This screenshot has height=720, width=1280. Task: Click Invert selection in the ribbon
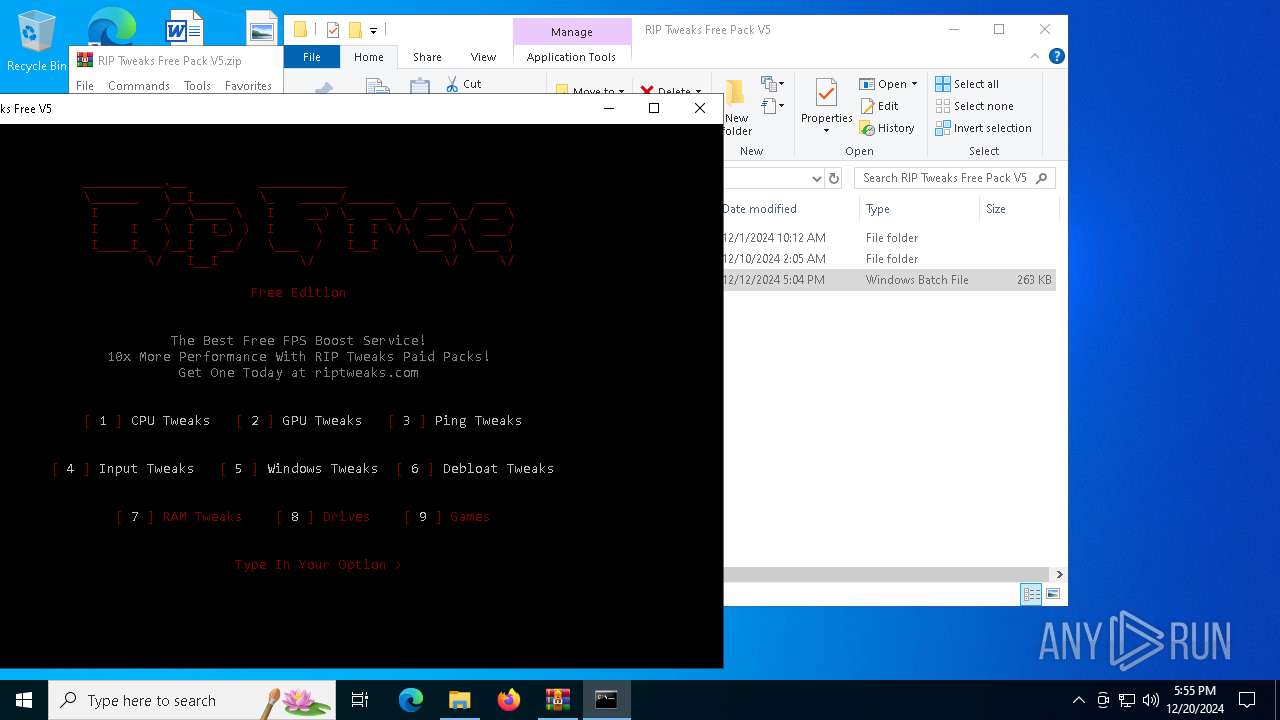[x=983, y=128]
